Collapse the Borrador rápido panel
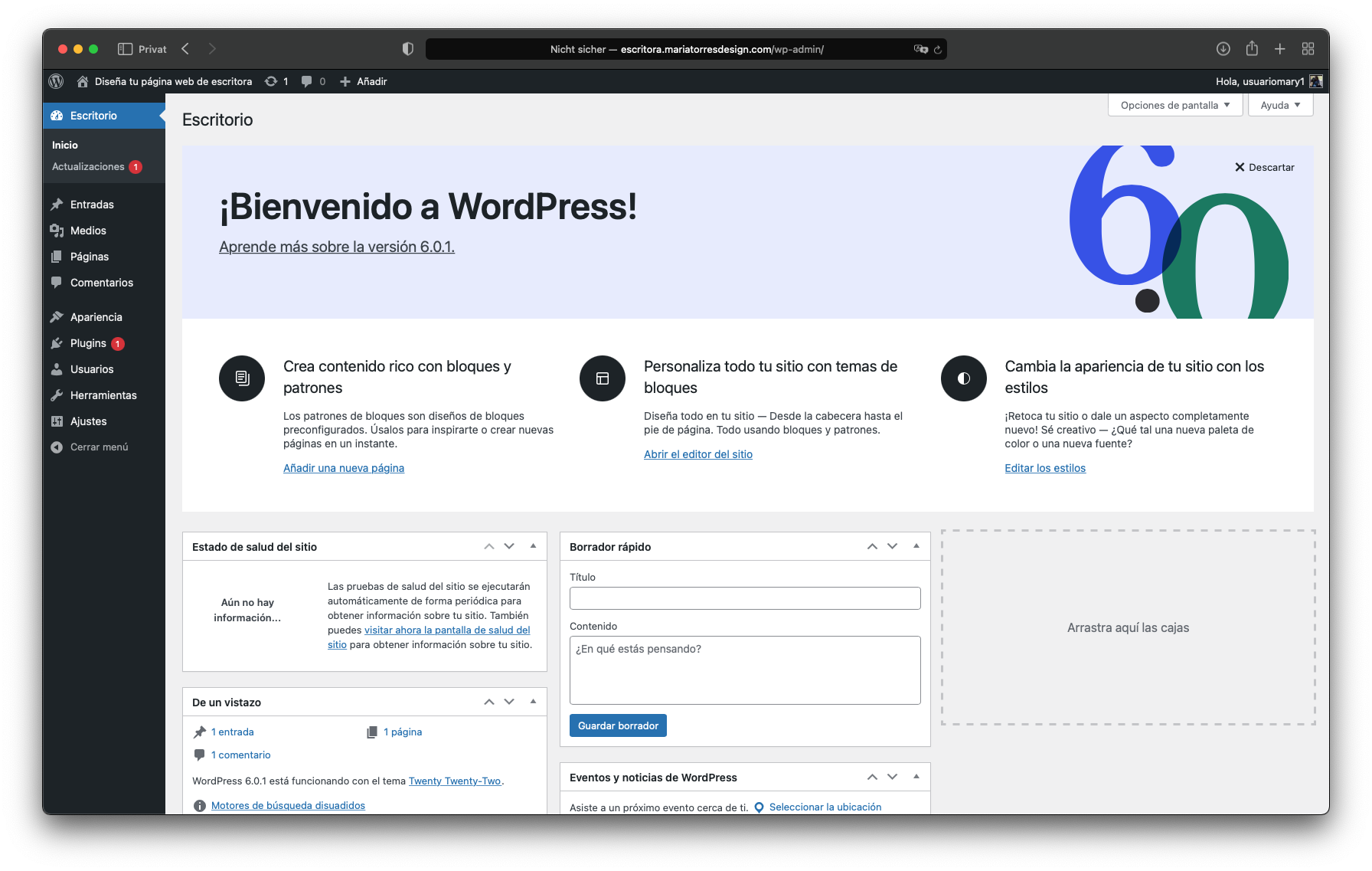 click(916, 546)
